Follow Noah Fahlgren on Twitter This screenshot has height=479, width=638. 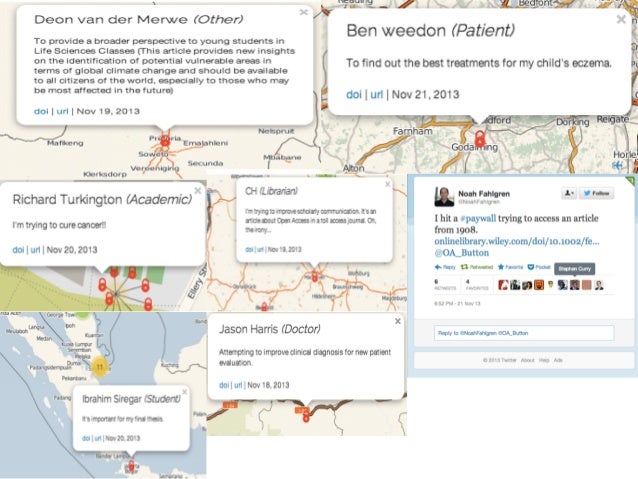[596, 193]
